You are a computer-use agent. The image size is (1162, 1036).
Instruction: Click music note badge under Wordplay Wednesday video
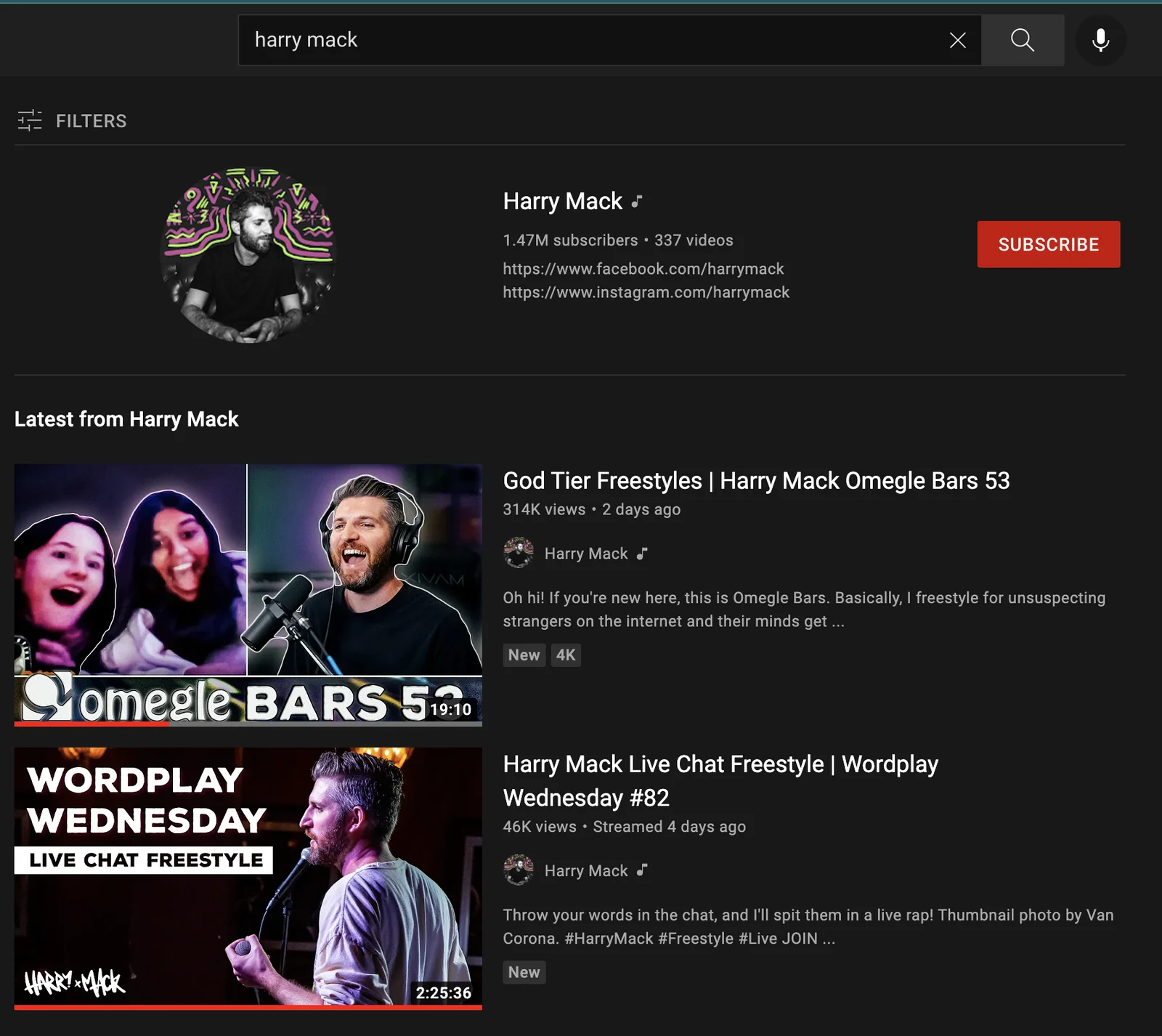click(642, 870)
